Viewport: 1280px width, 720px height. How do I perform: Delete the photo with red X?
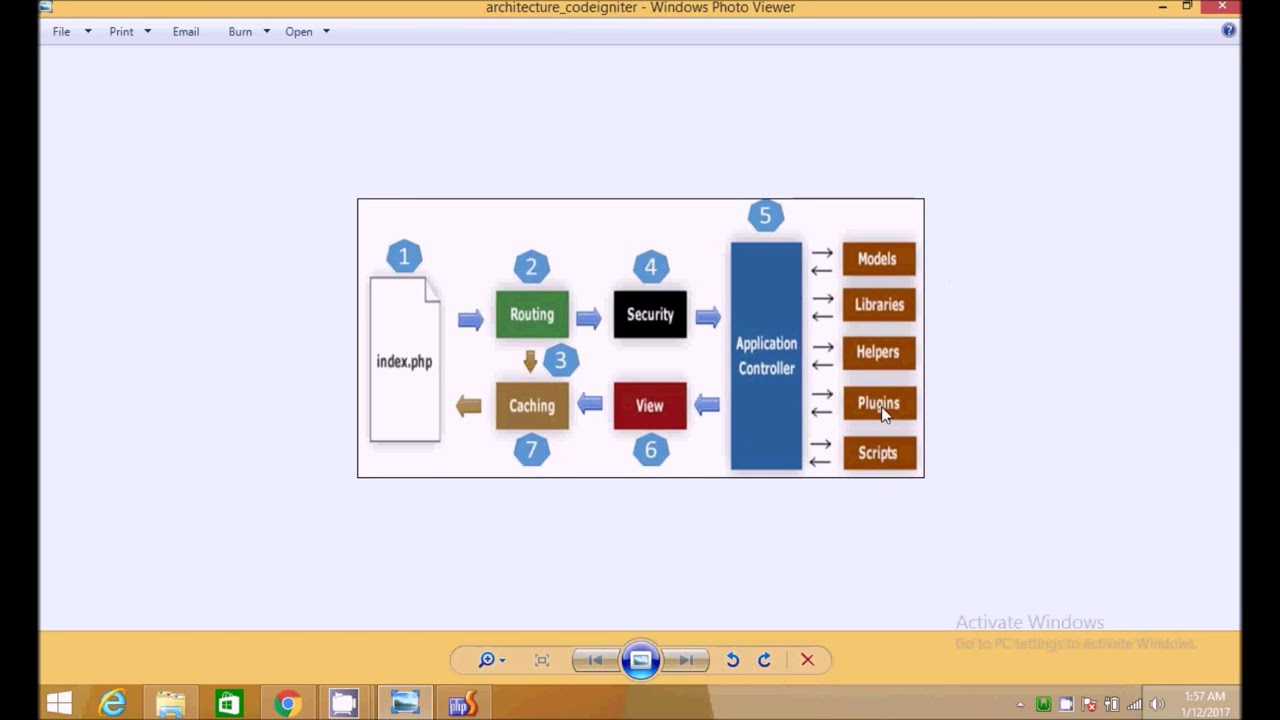[x=808, y=660]
